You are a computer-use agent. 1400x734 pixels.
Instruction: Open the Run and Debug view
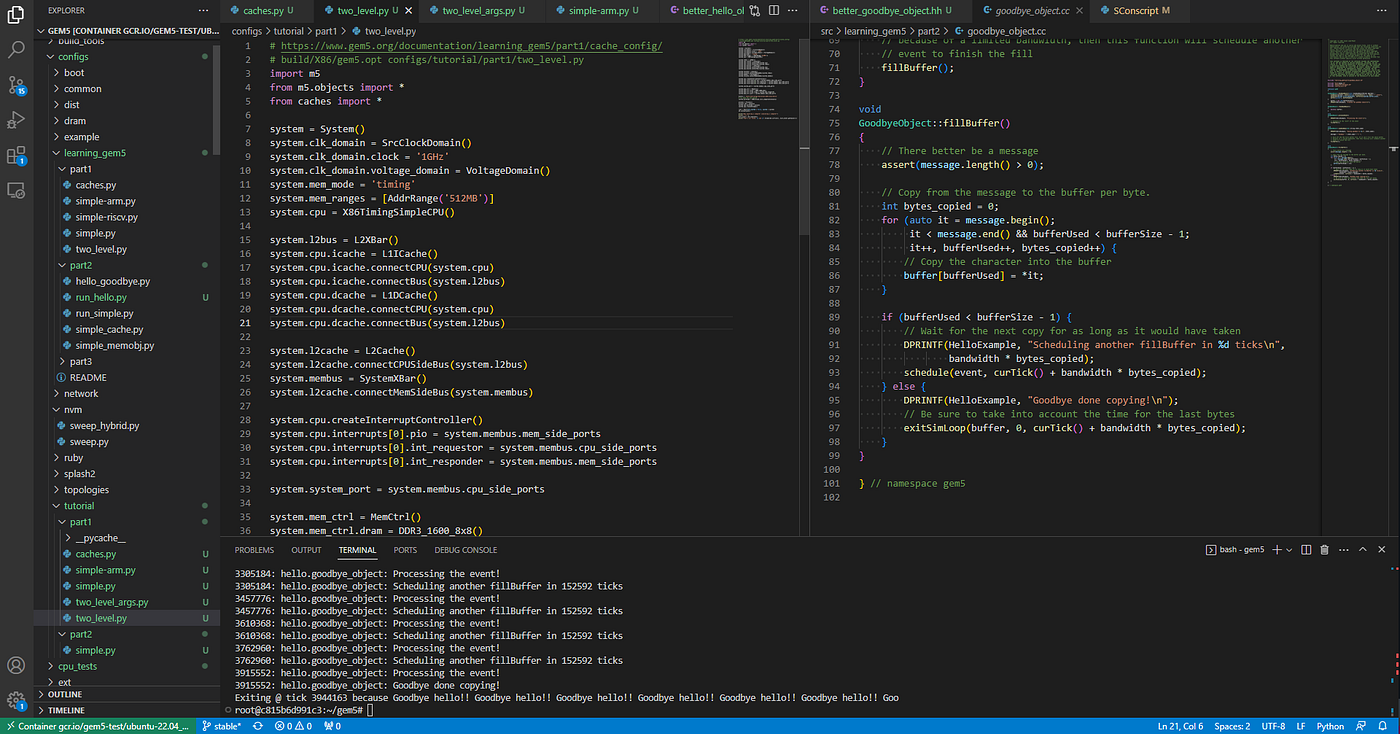[16, 120]
